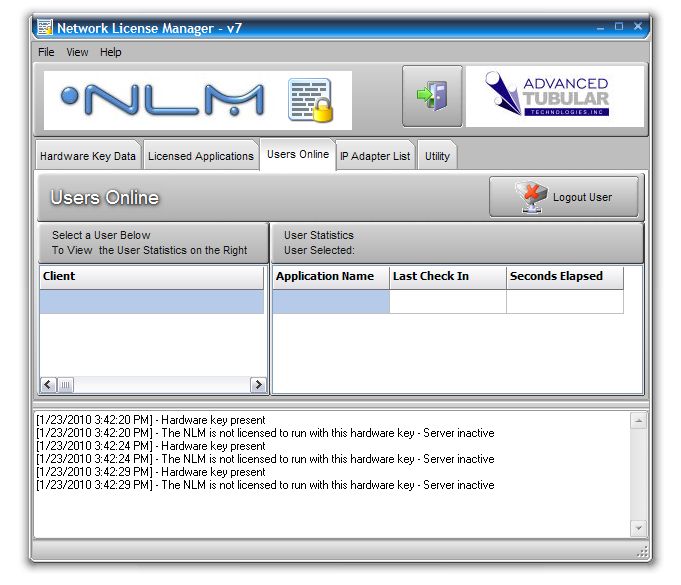Click the Seconds Elapsed column header
Image resolution: width=681 pixels, height=585 pixels.
(x=564, y=277)
